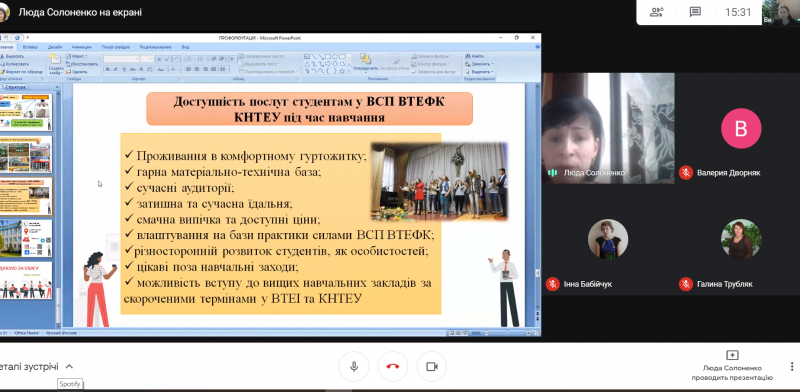The height and width of the screenshot is (392, 800).
Task: Open the Анимация ribbon tab
Action: click(82, 47)
